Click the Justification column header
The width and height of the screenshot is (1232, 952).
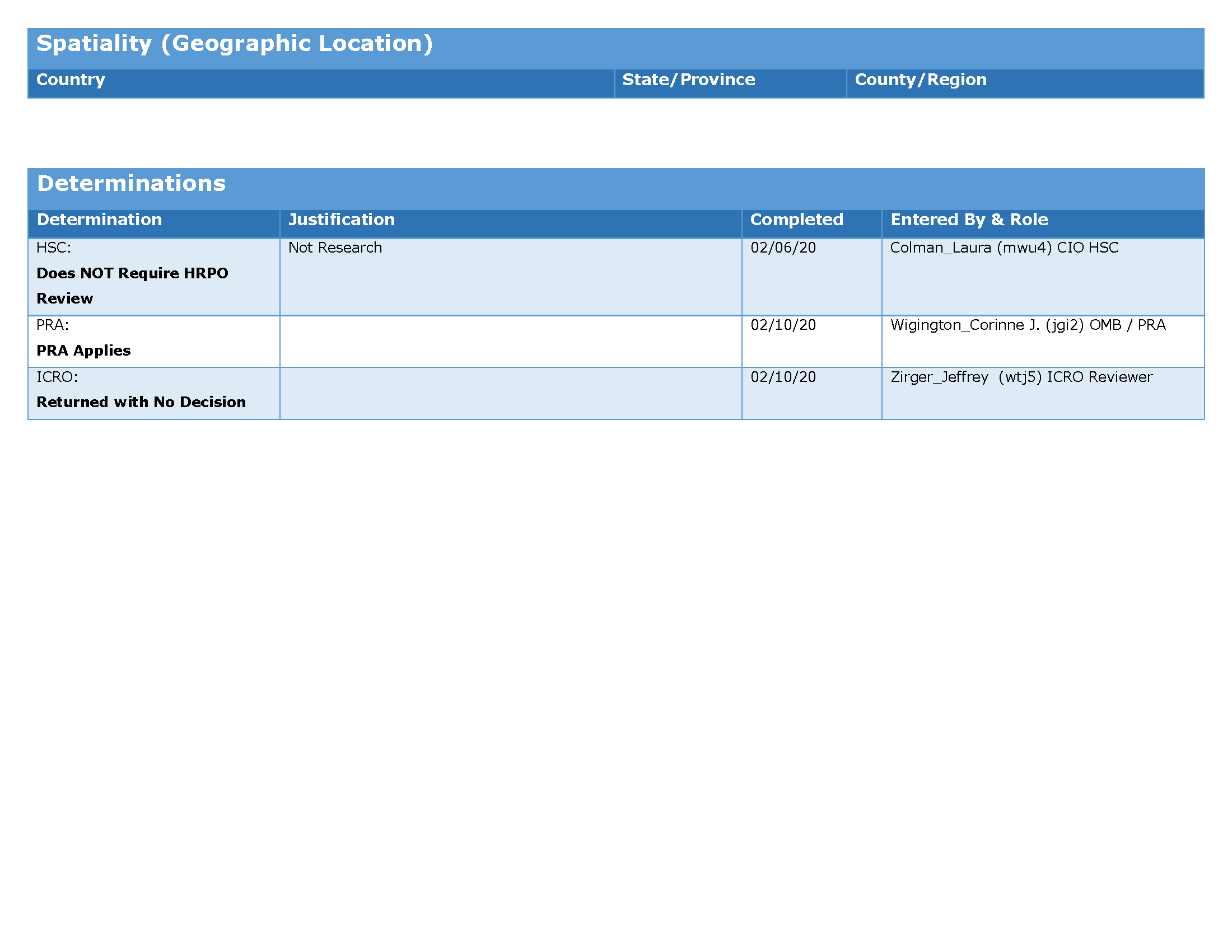341,220
